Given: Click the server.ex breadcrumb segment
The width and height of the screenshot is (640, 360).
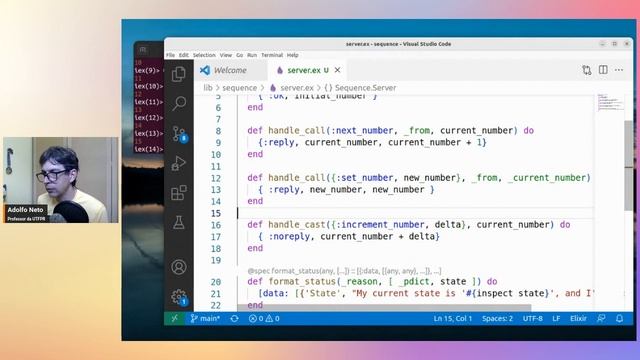Looking at the screenshot, I should click(297, 88).
